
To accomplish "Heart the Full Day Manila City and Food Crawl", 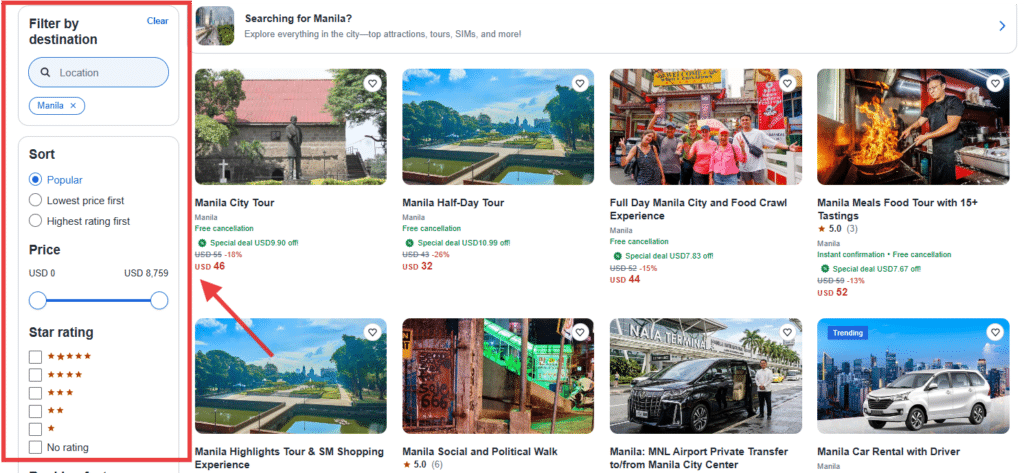I will (x=787, y=84).
